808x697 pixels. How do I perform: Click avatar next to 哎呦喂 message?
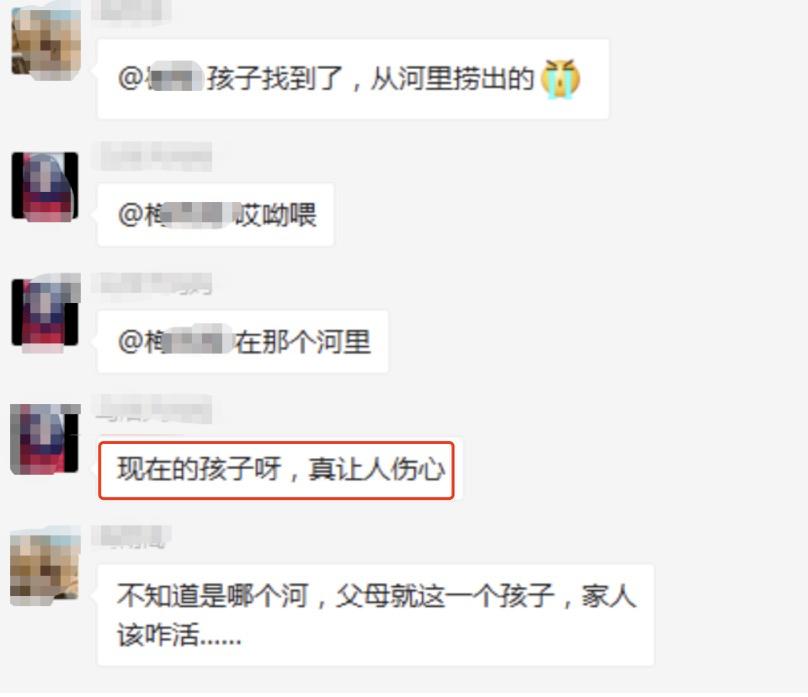(x=45, y=186)
